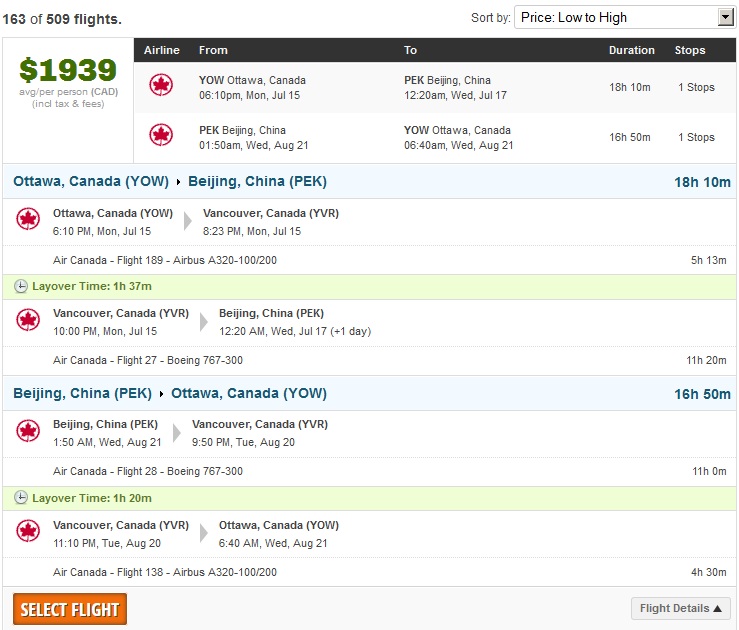
Task: Click clock icon next to Layover Time 1h 20m
Action: [x=20, y=498]
